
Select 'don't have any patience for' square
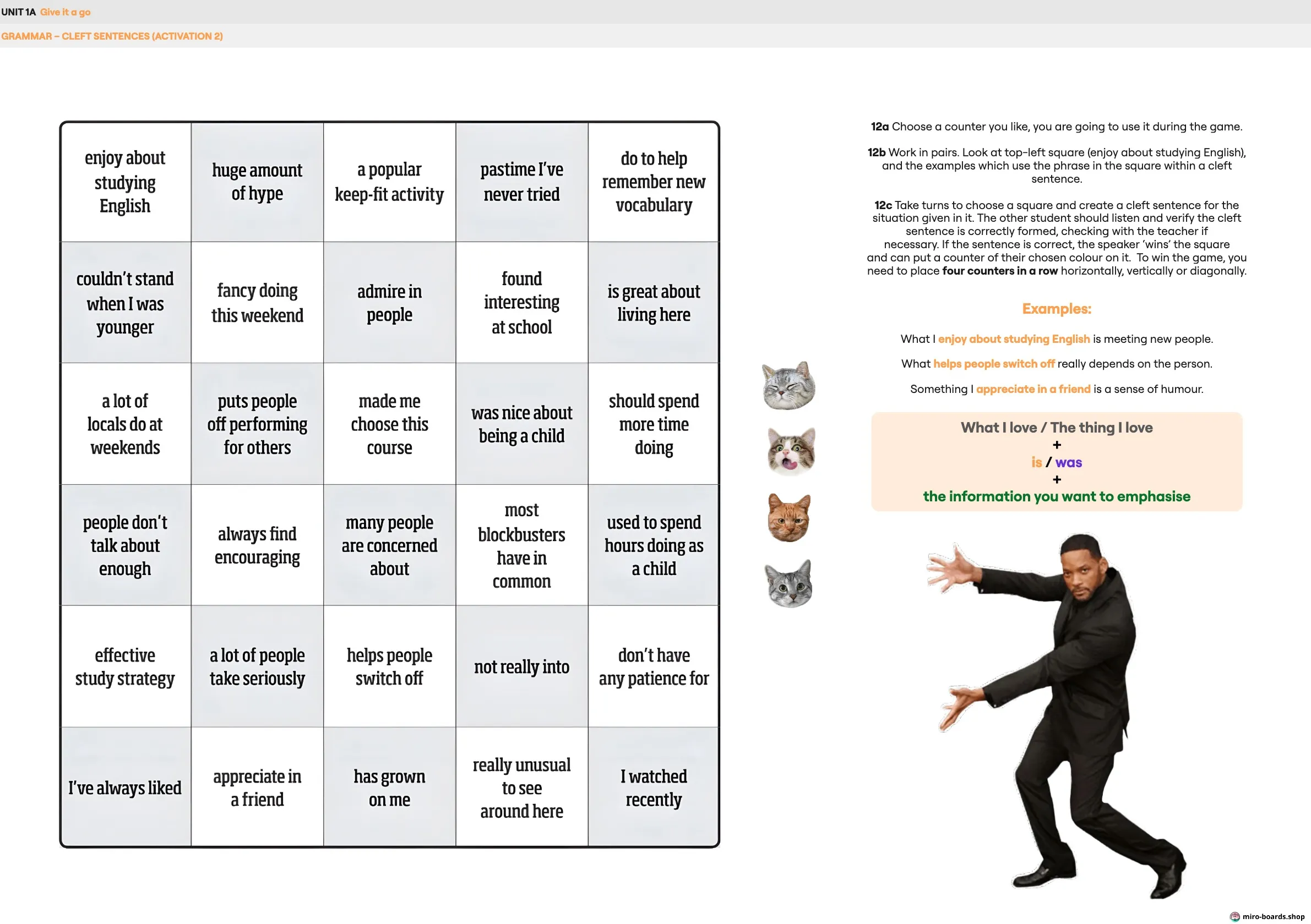(x=653, y=666)
